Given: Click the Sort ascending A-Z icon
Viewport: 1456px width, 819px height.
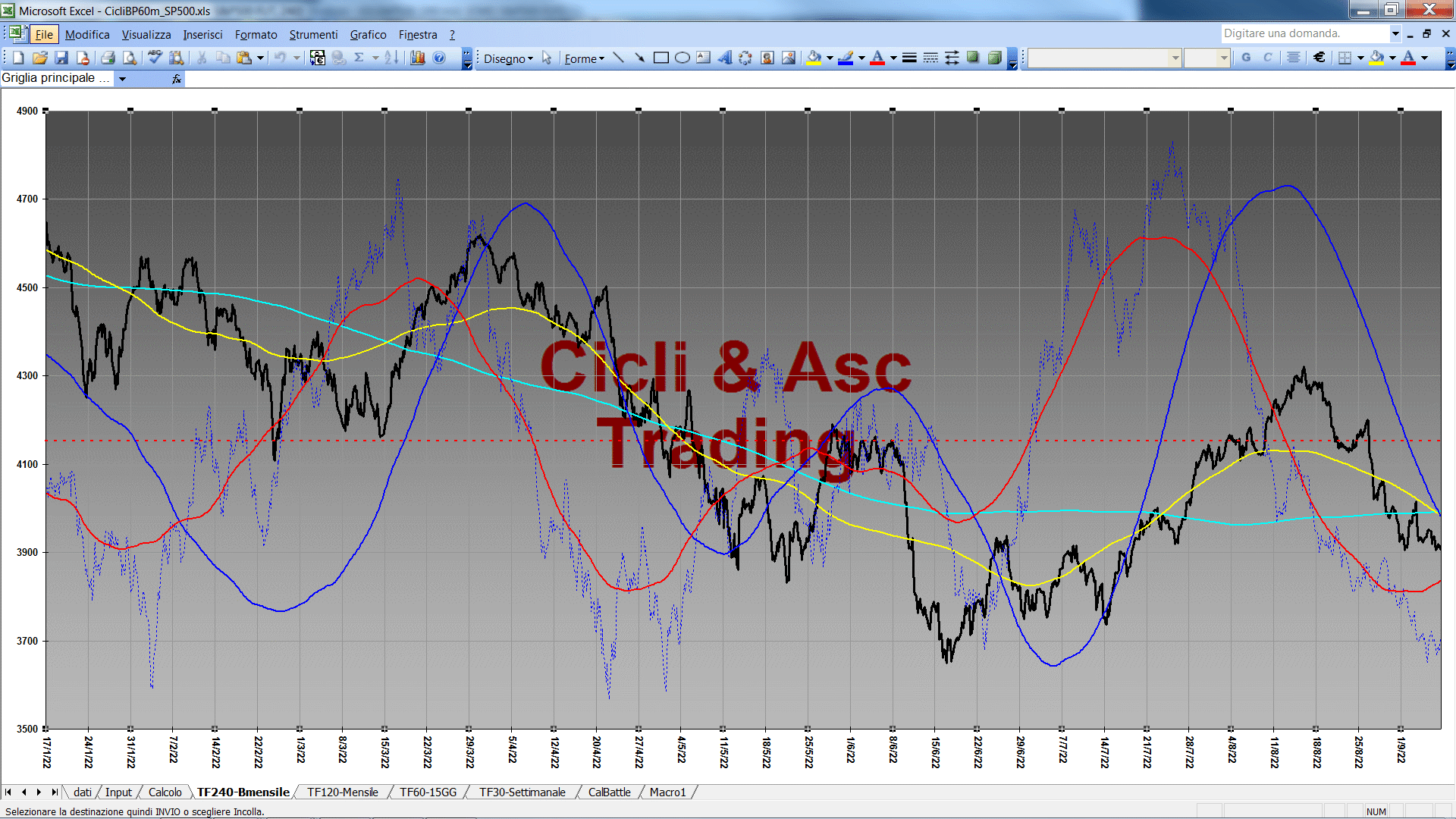Looking at the screenshot, I should (391, 58).
